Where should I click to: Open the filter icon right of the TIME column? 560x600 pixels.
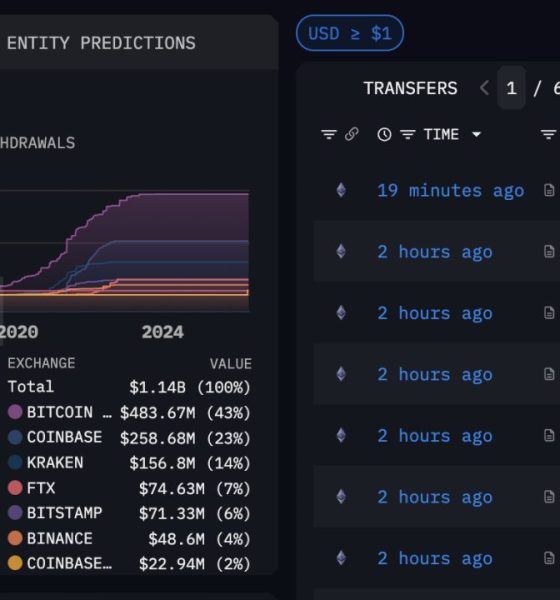click(549, 134)
